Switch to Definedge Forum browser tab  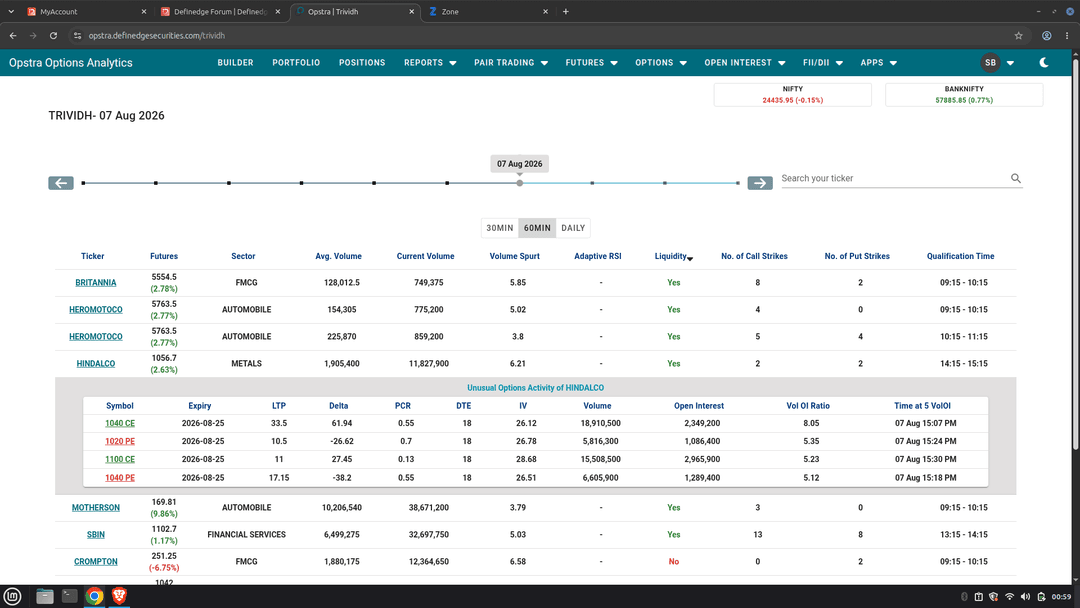coord(220,12)
